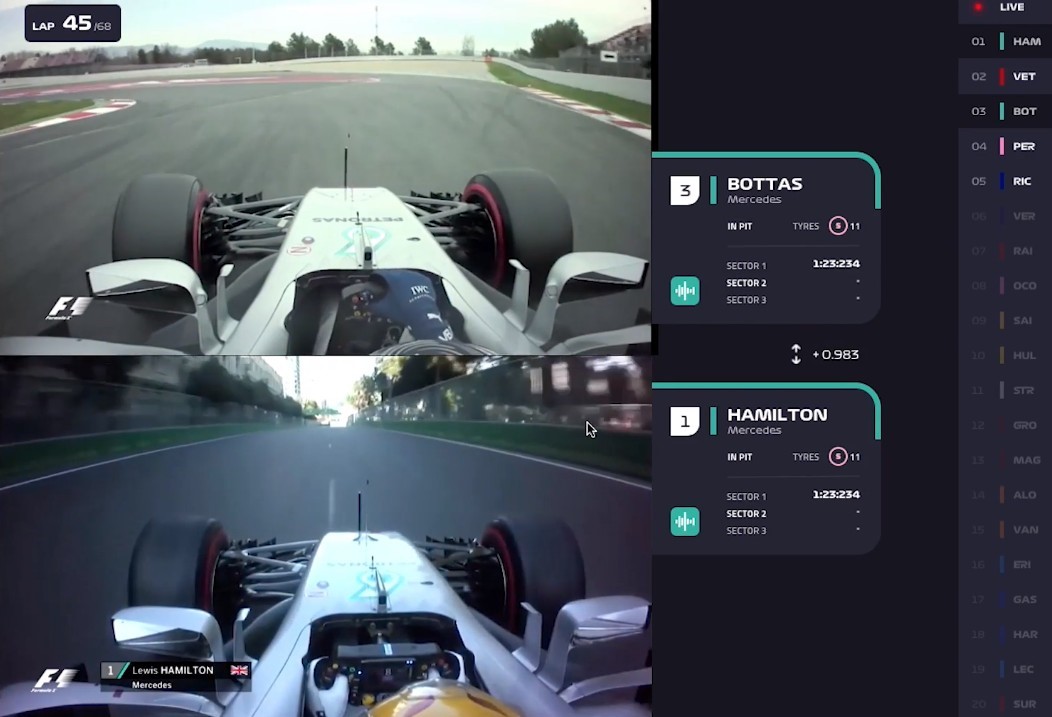Click Bottas soft tyre compound icon
The width and height of the screenshot is (1052, 717).
(x=837, y=226)
